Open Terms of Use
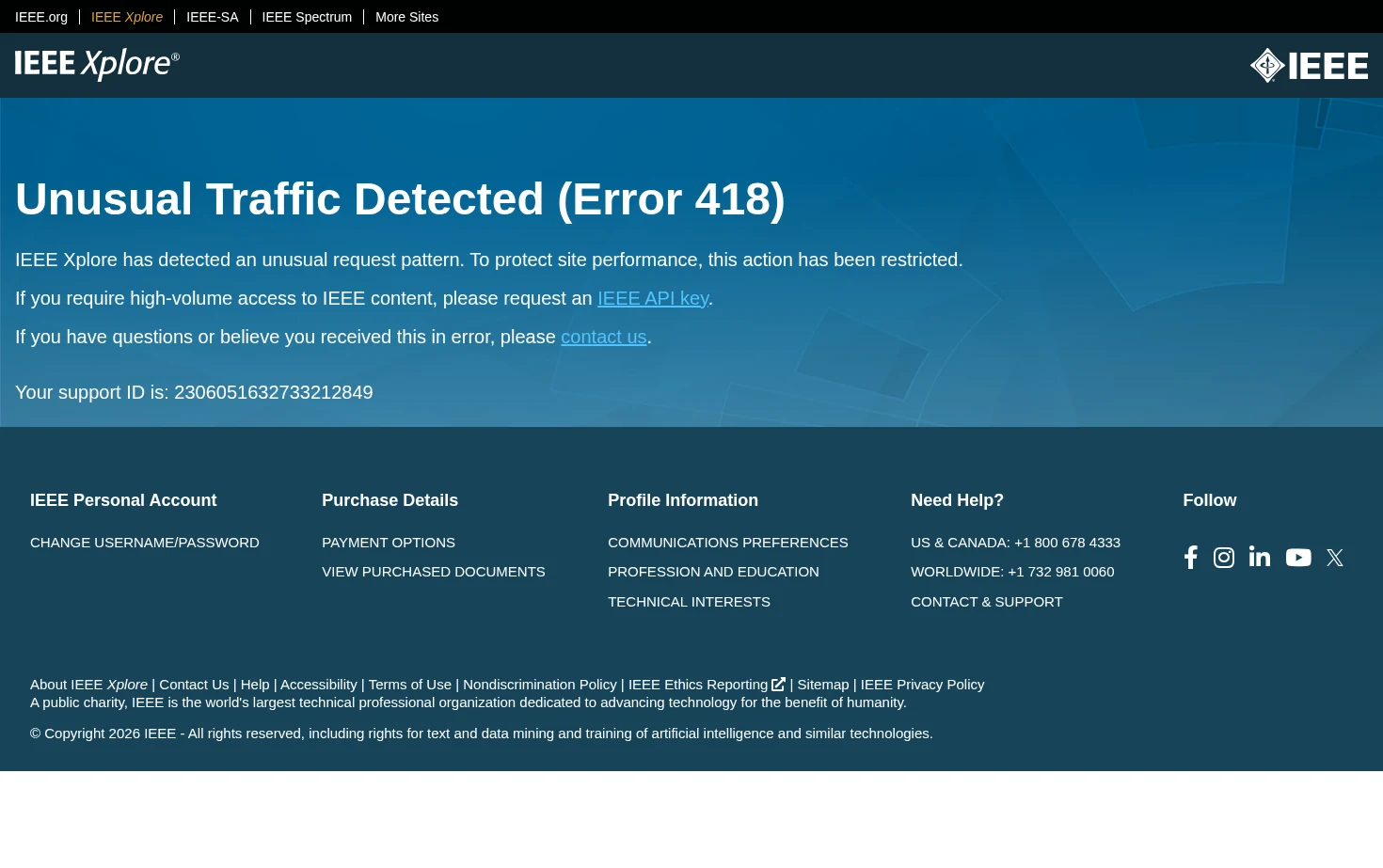The image size is (1383, 868). [410, 685]
